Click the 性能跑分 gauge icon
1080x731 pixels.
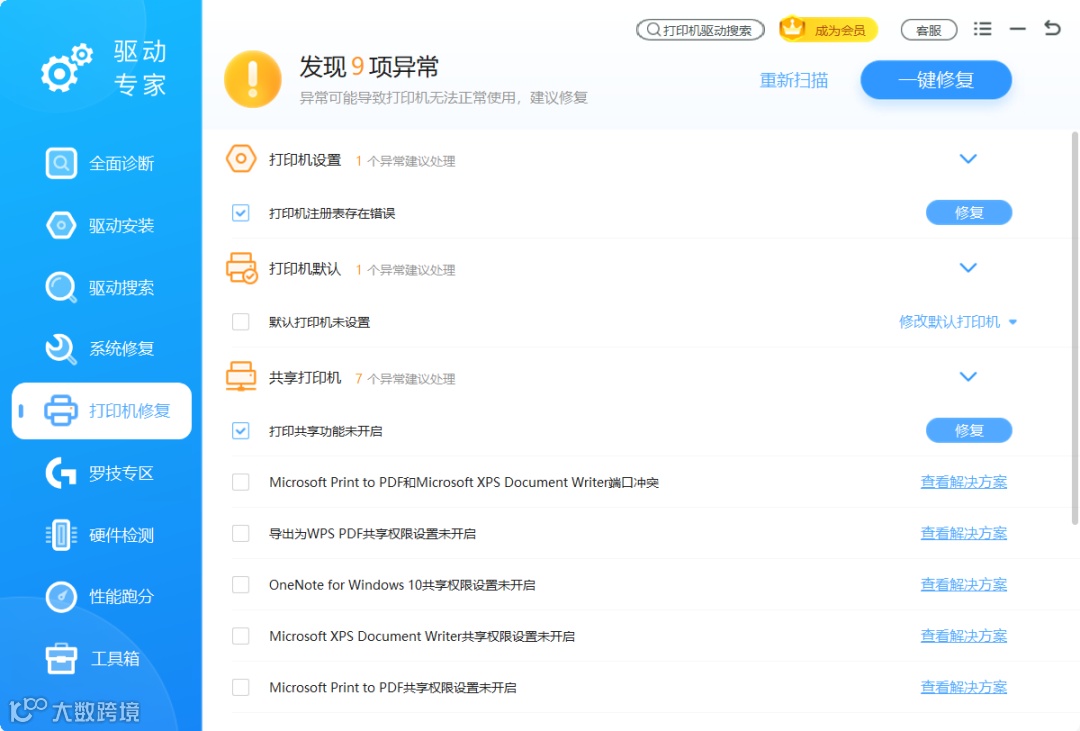[61, 597]
